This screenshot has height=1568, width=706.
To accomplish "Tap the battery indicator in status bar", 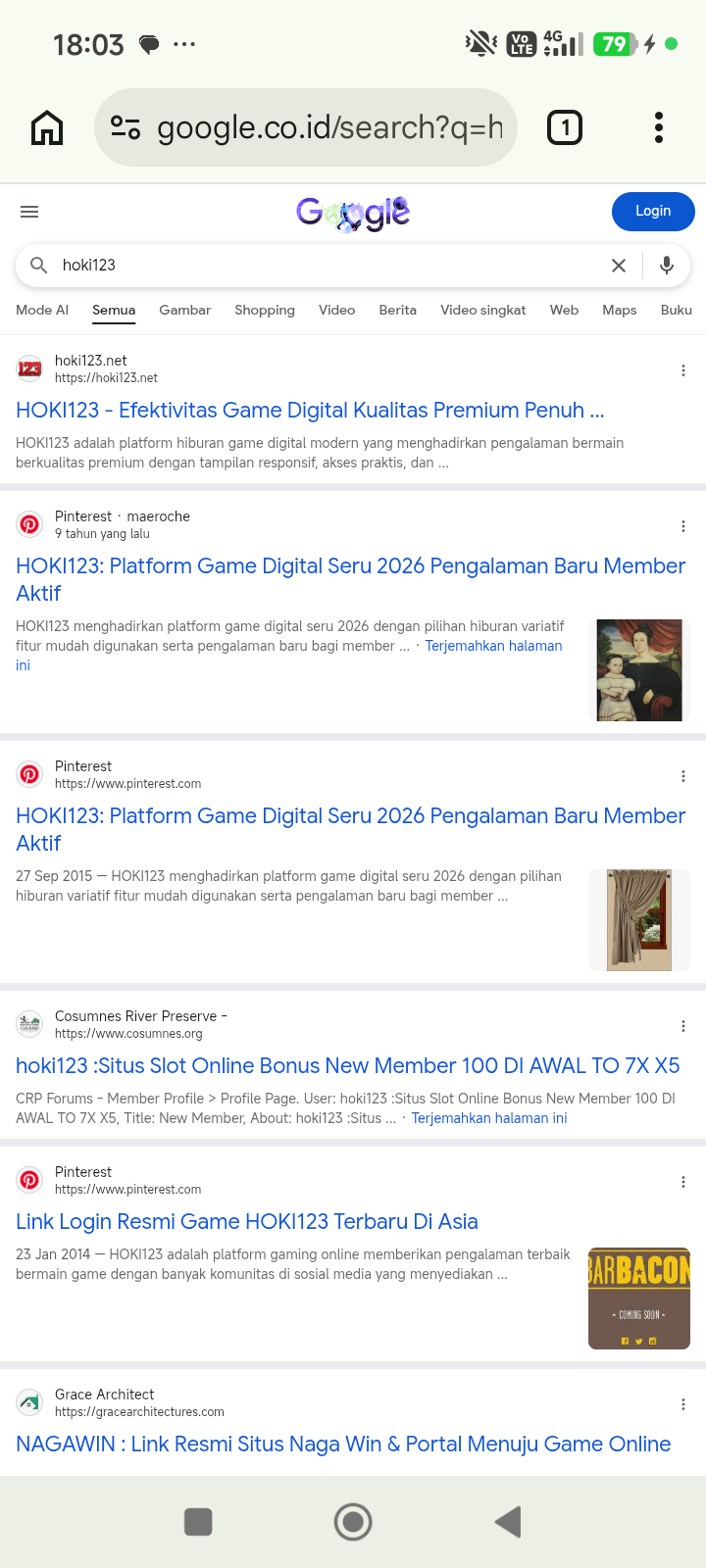I will point(616,44).
